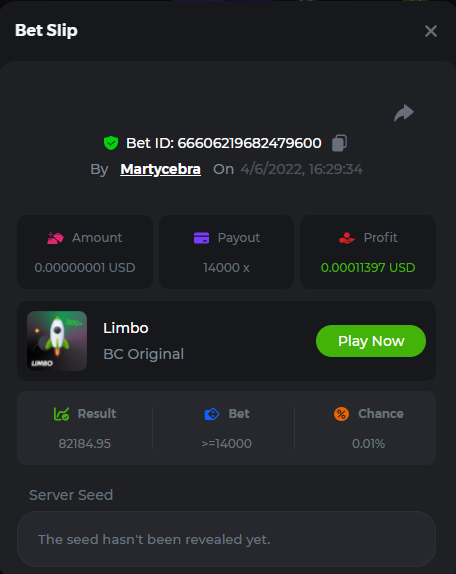Click the green verified shield icon
456x574 pixels.
[111, 143]
